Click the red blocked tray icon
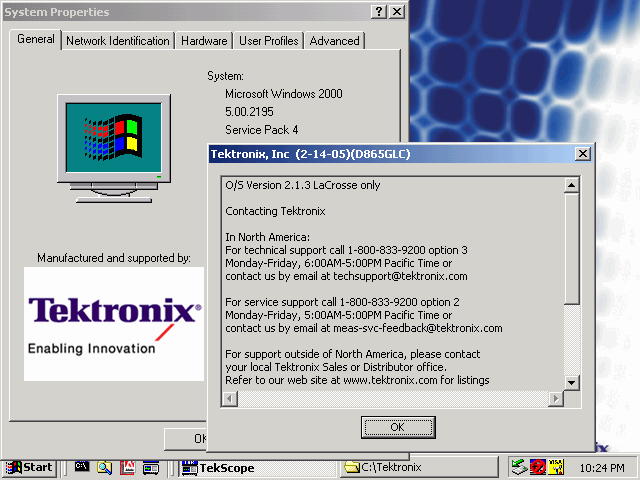Screen dimensions: 640x480 (538, 467)
